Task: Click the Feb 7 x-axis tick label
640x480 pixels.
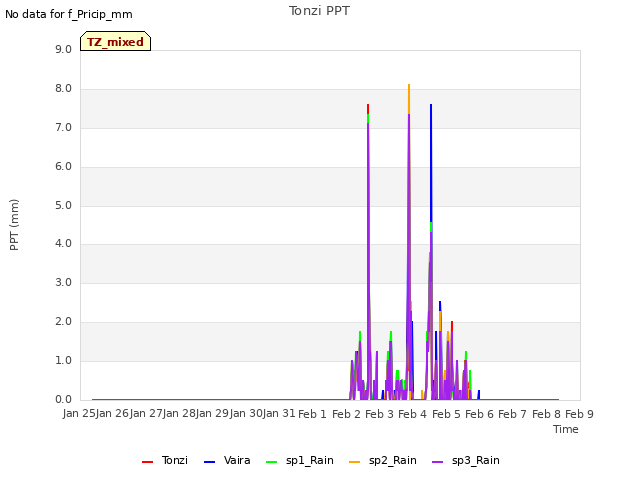Action: coord(513,414)
